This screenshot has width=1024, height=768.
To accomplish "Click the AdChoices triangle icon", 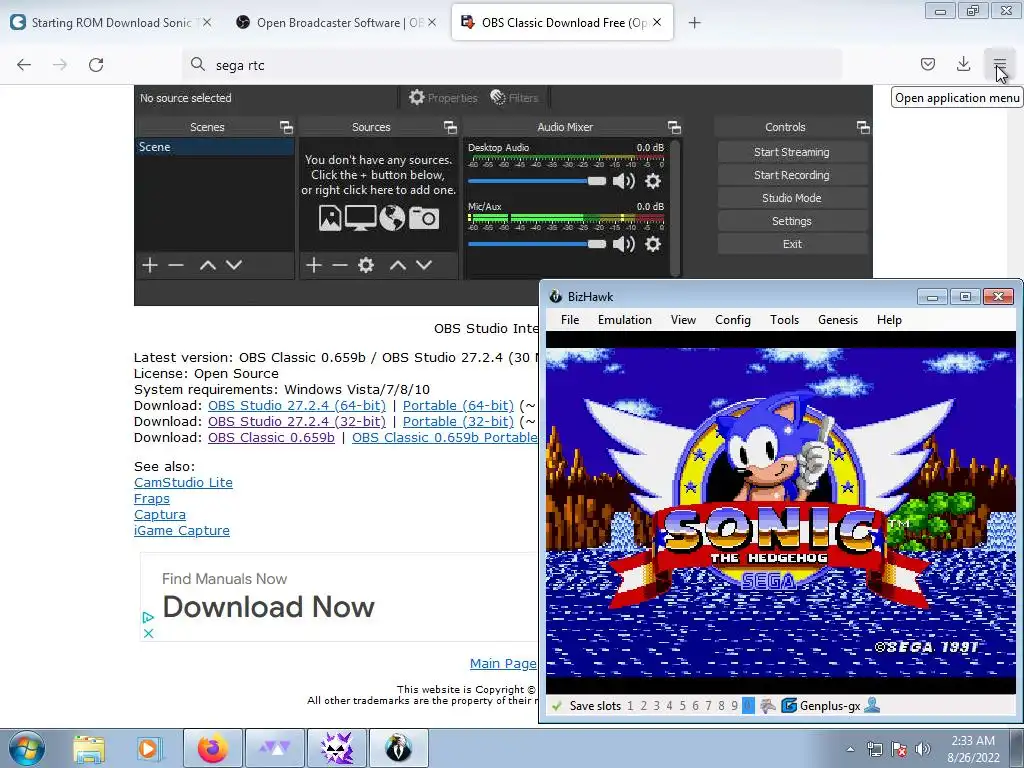I will pos(148,617).
